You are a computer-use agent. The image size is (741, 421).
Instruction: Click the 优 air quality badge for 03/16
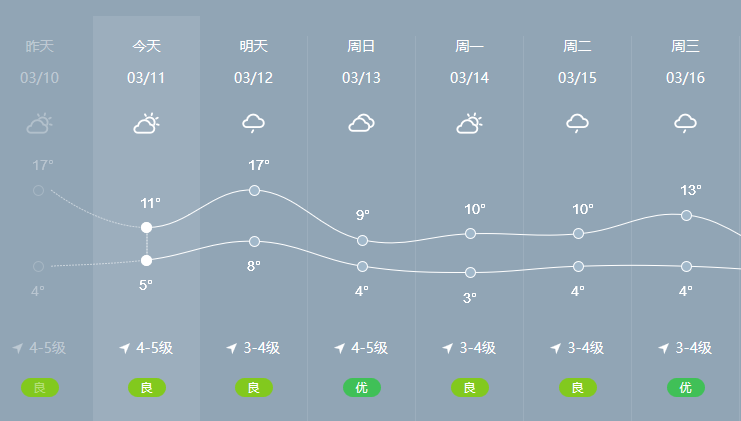(x=686, y=387)
